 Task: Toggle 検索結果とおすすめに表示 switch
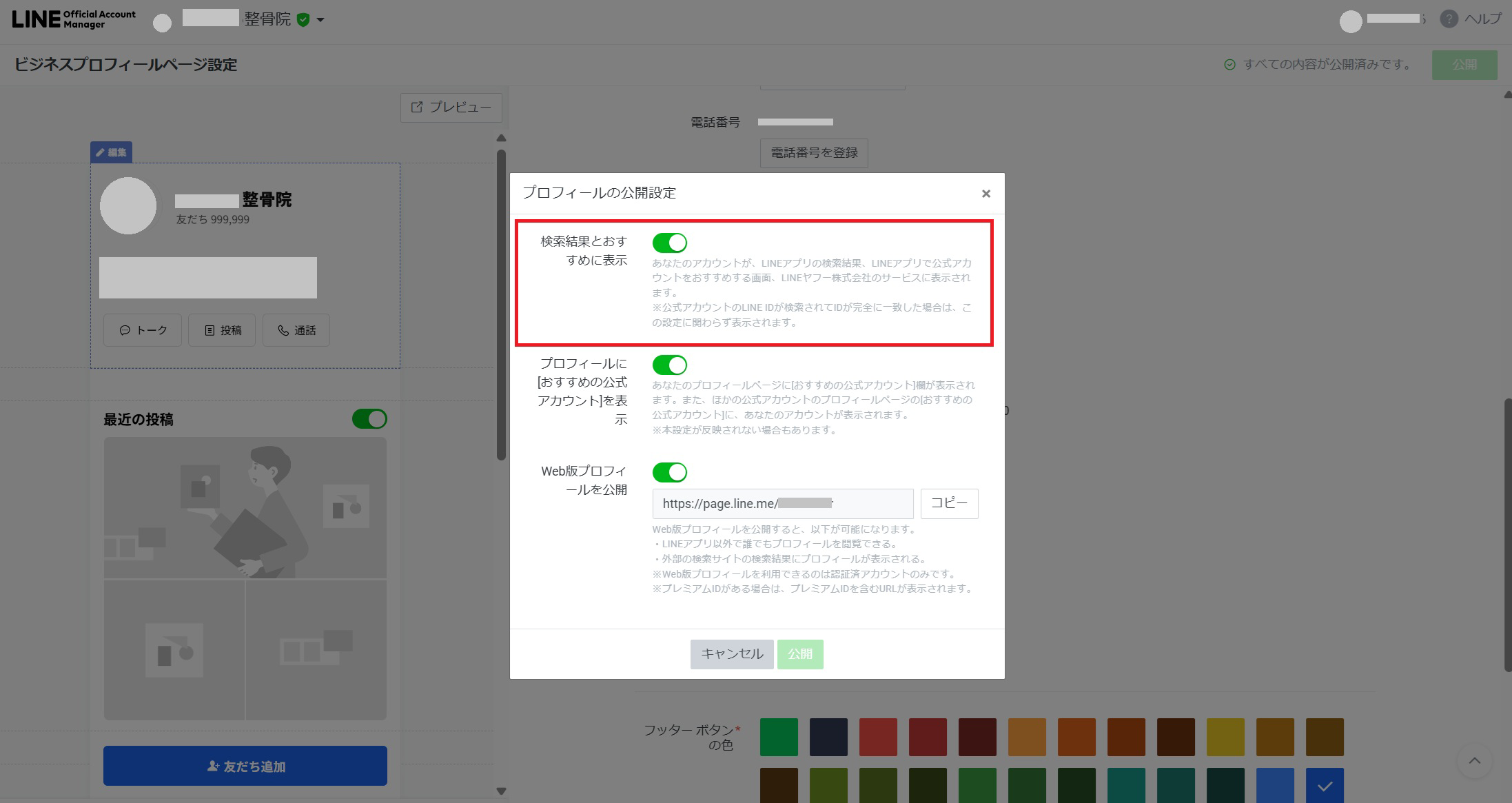(670, 243)
